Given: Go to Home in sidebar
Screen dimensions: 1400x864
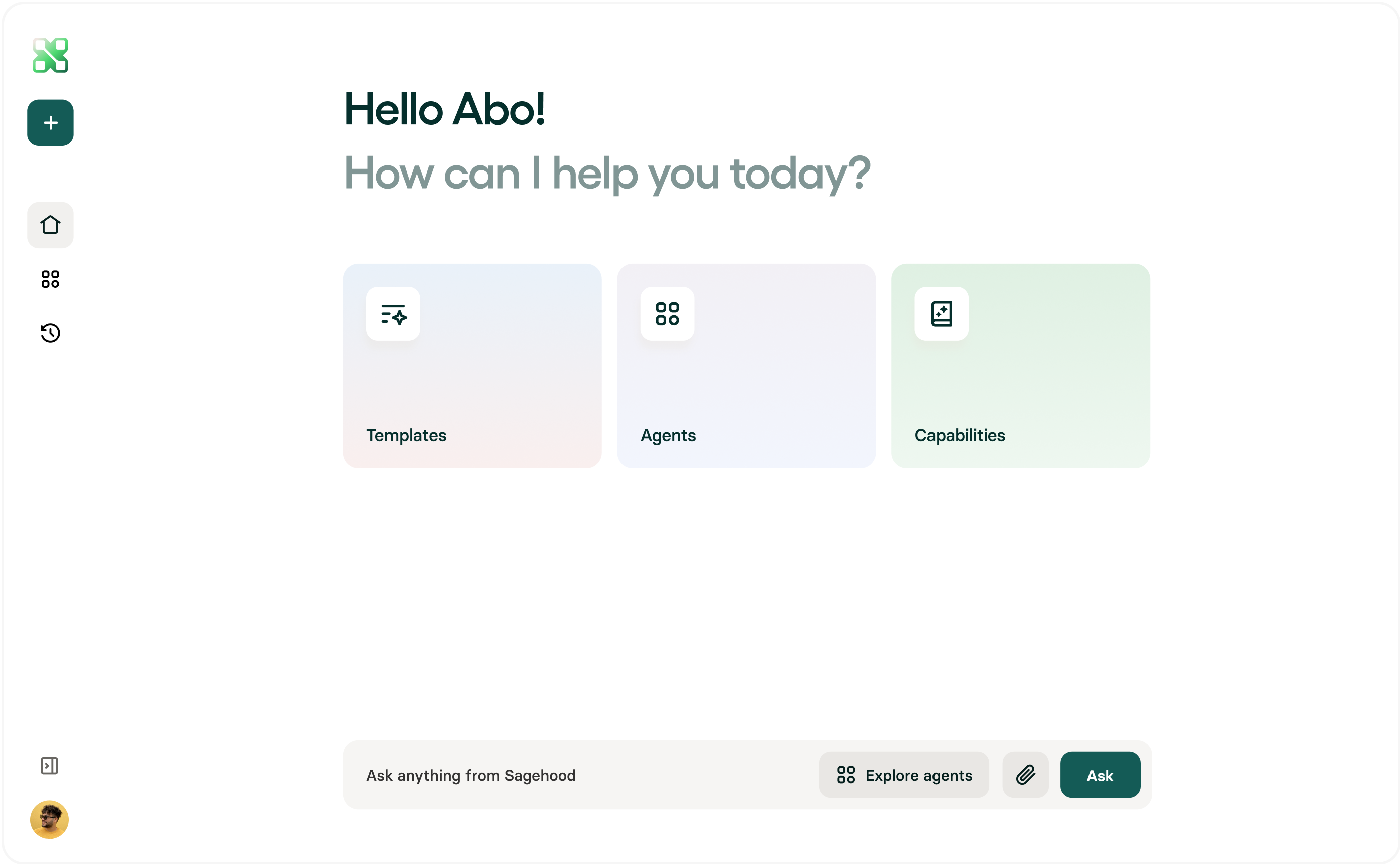Looking at the screenshot, I should pyautogui.click(x=50, y=225).
